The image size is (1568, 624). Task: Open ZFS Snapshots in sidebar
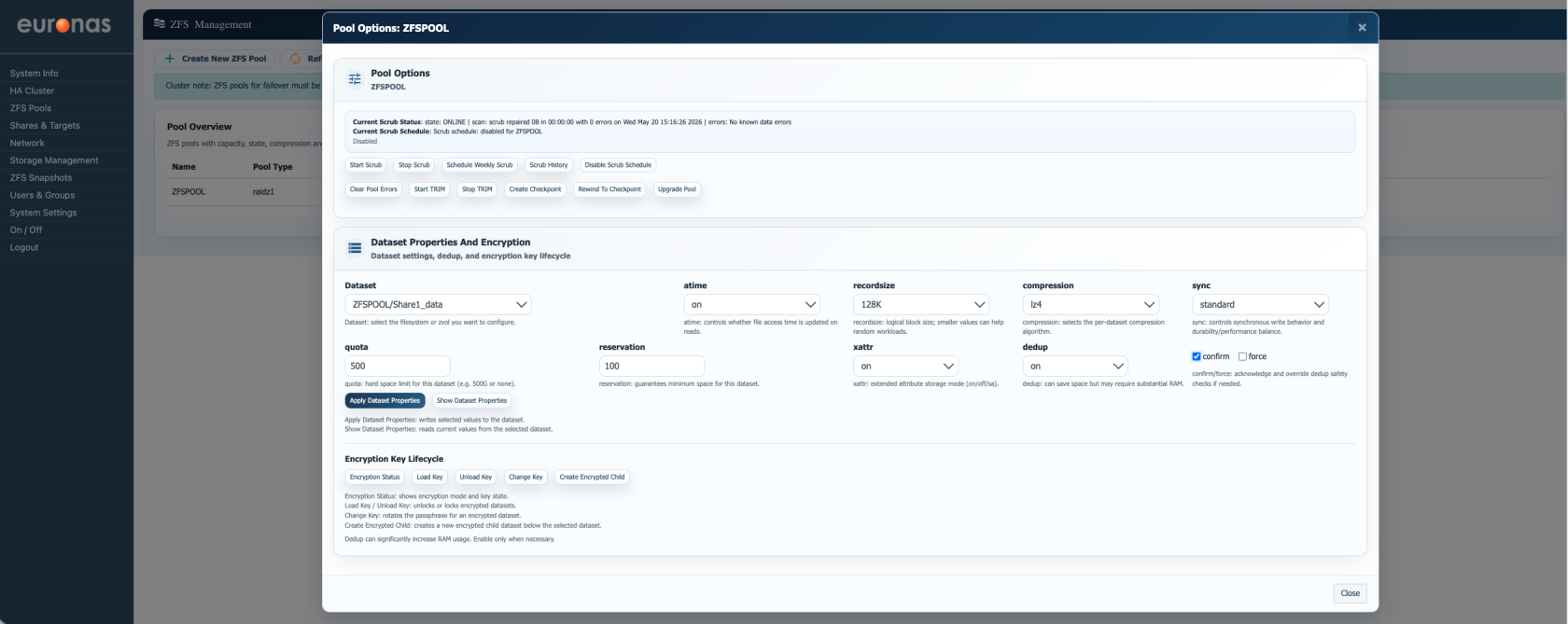(41, 177)
